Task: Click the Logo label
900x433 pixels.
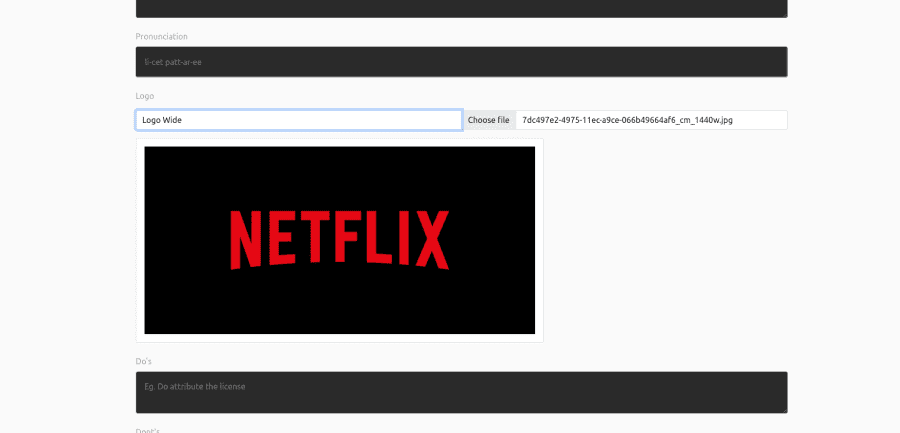Action: pos(145,96)
